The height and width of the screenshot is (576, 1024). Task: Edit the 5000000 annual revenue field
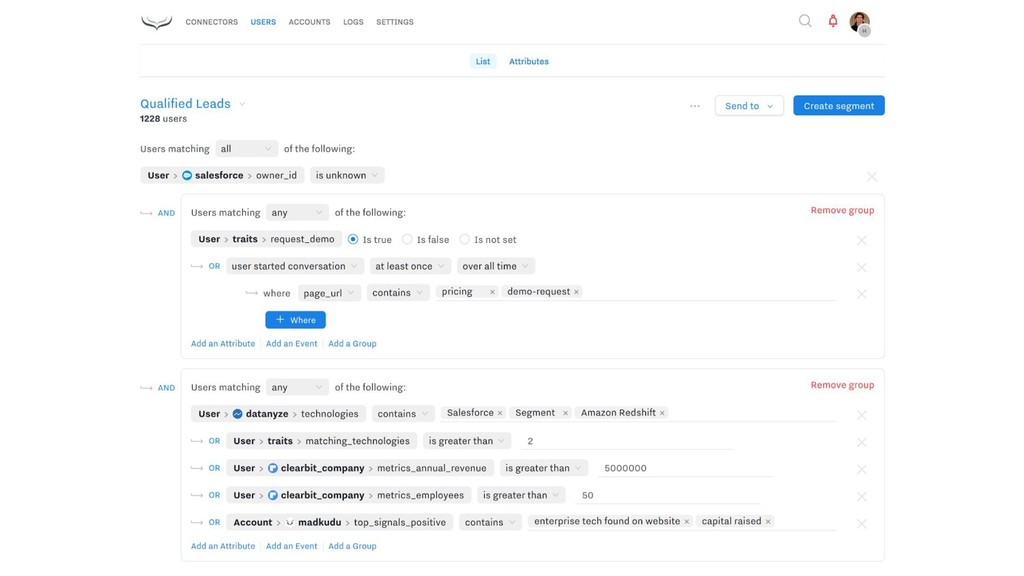pyautogui.click(x=686, y=468)
